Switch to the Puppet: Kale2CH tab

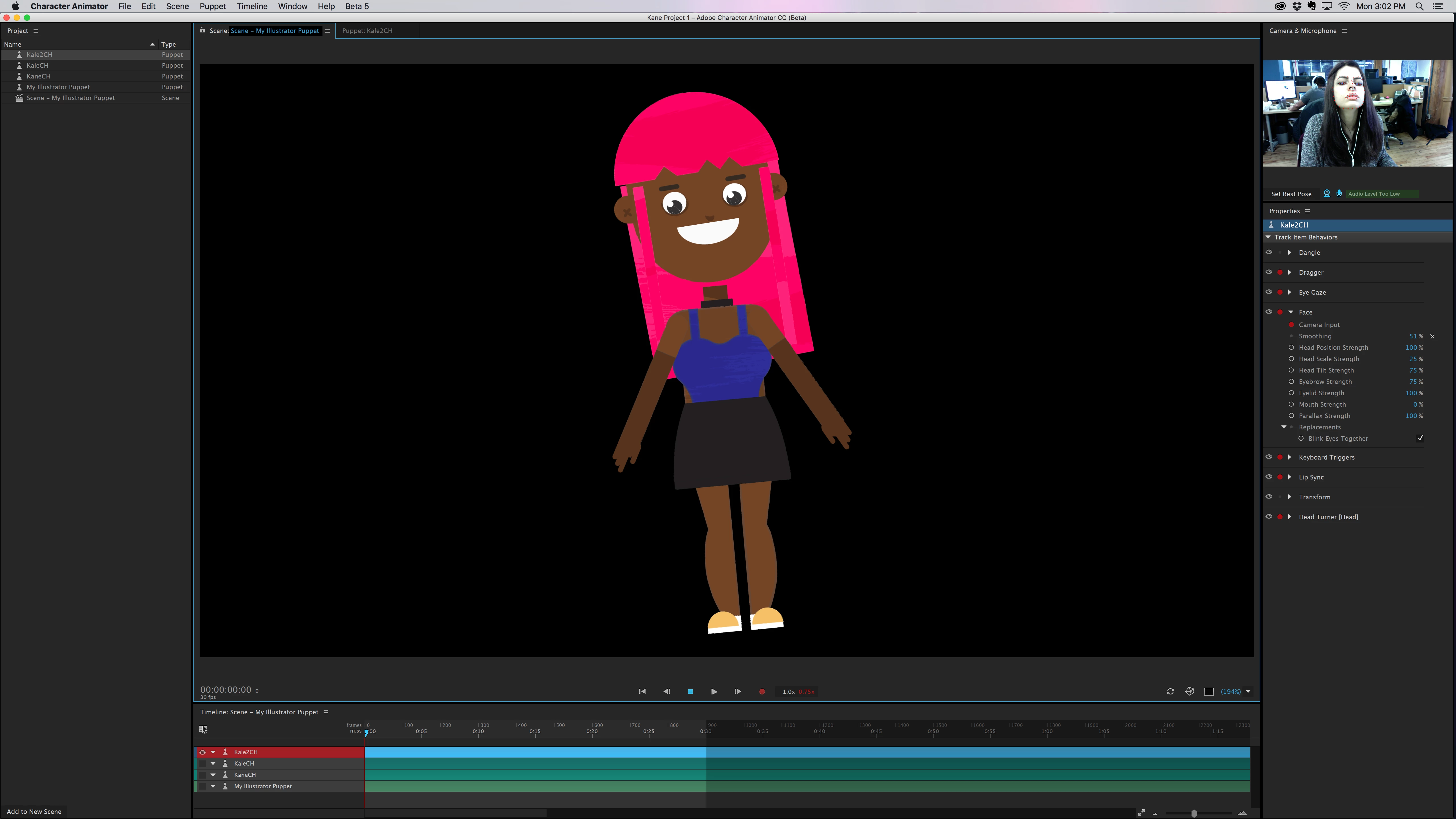(367, 30)
